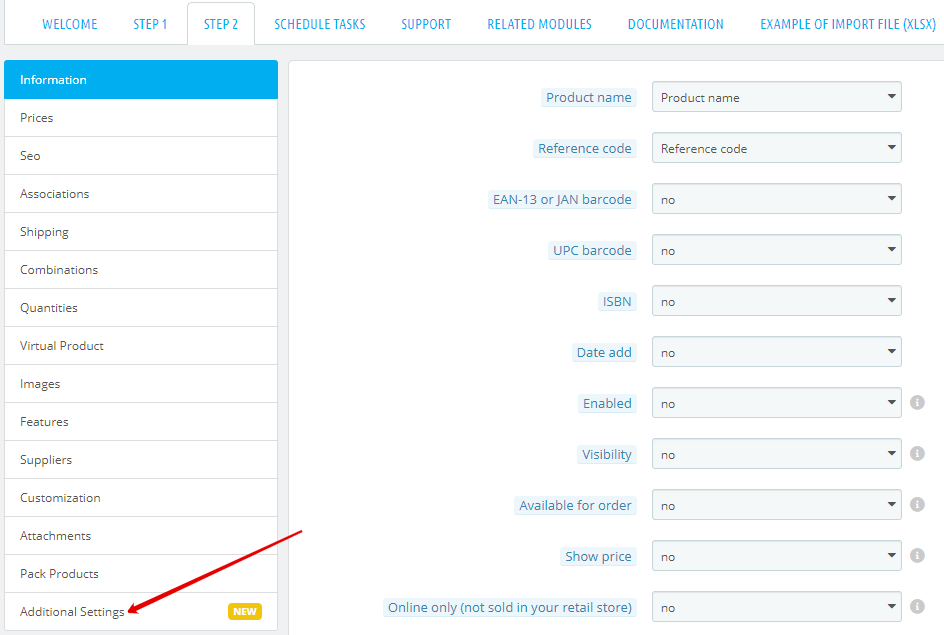Image resolution: width=944 pixels, height=635 pixels.
Task: Select Shipping in the sidebar
Action: pyautogui.click(x=141, y=232)
